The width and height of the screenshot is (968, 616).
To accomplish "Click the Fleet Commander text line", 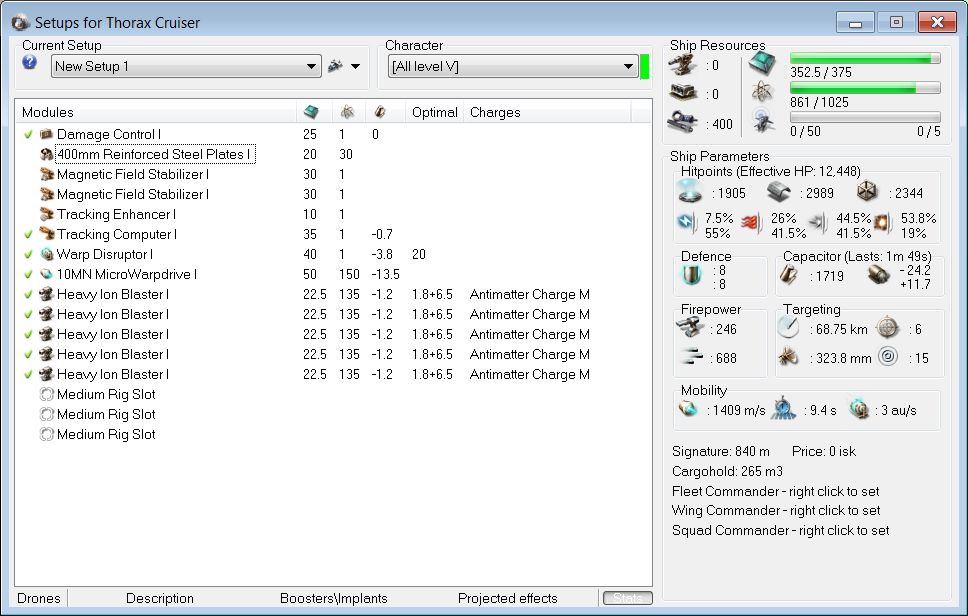I will pos(776,491).
